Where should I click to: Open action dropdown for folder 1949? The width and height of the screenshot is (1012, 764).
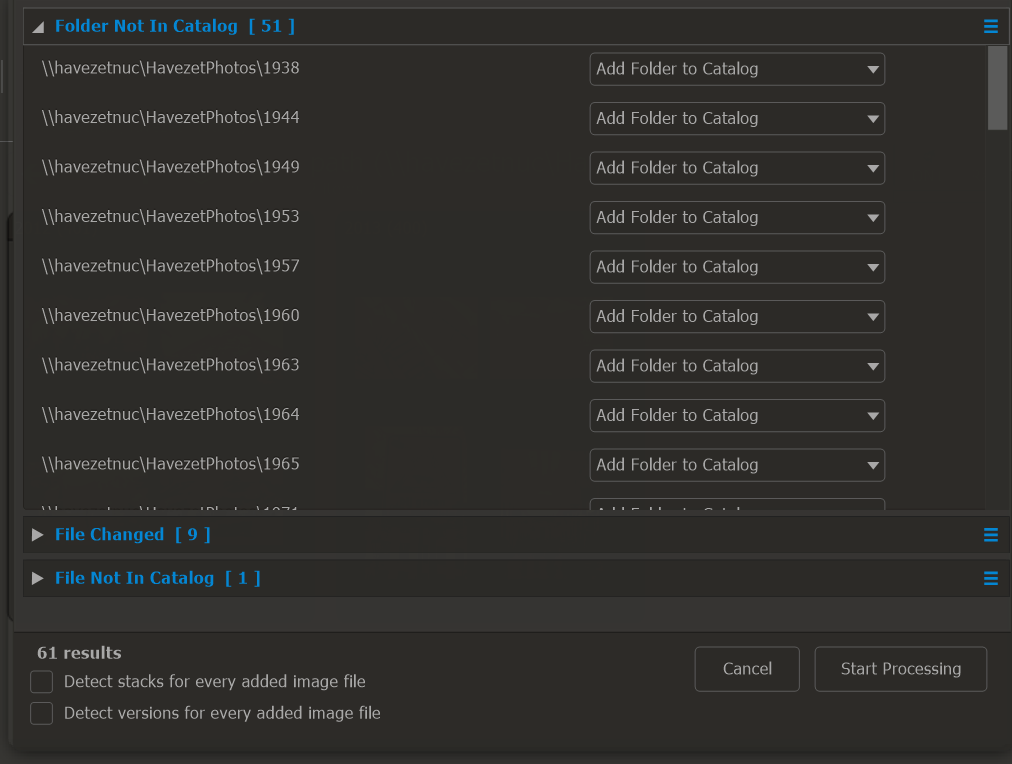coord(737,168)
